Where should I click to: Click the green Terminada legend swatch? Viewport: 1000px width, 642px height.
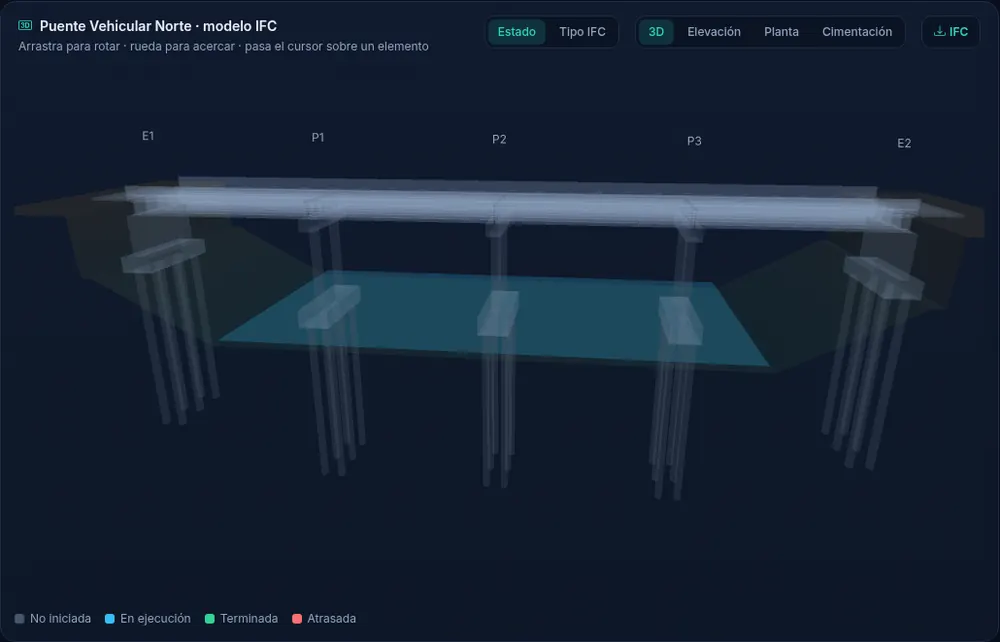tap(210, 618)
